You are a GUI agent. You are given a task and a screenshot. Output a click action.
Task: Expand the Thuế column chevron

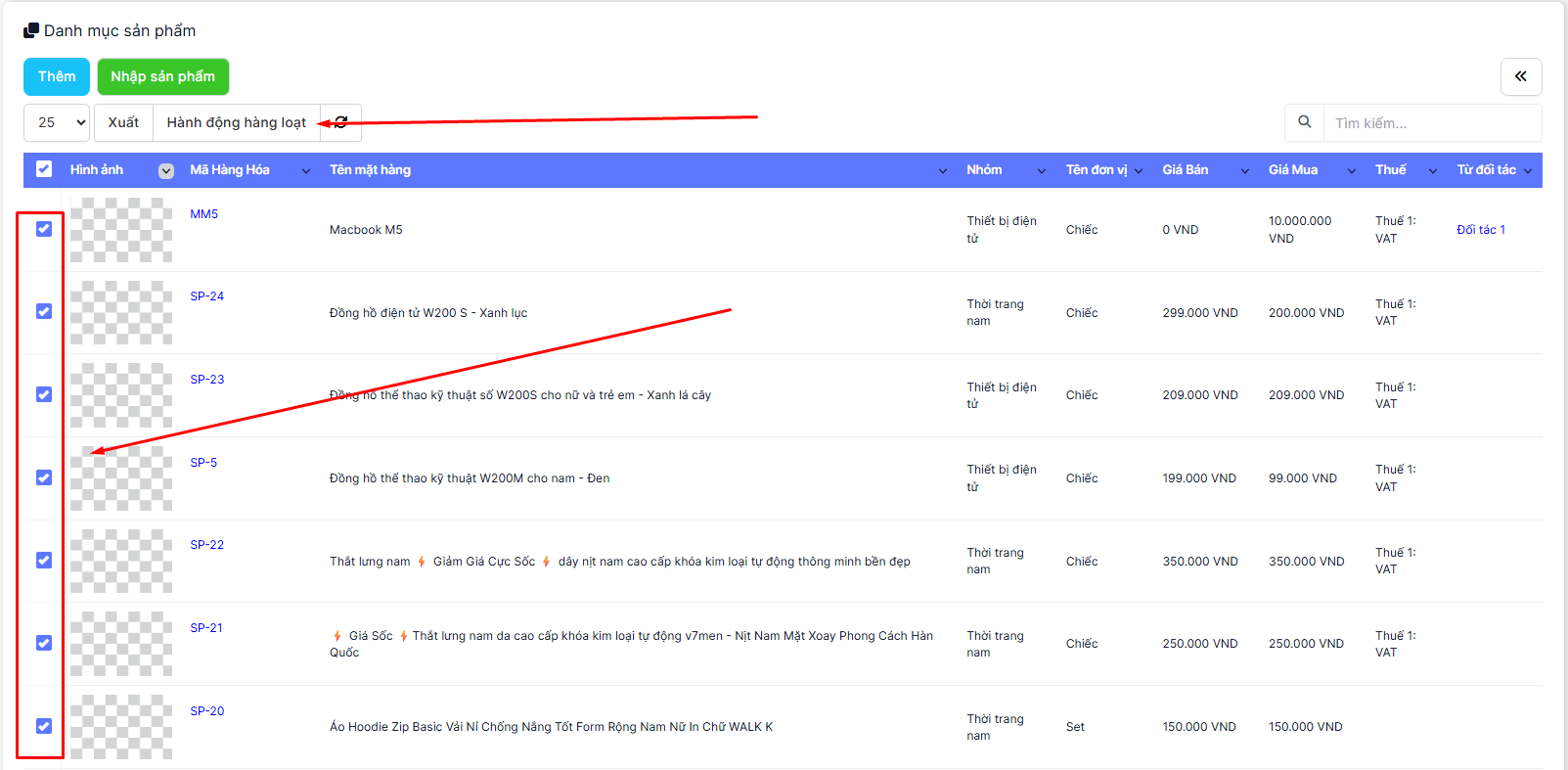tap(1432, 171)
